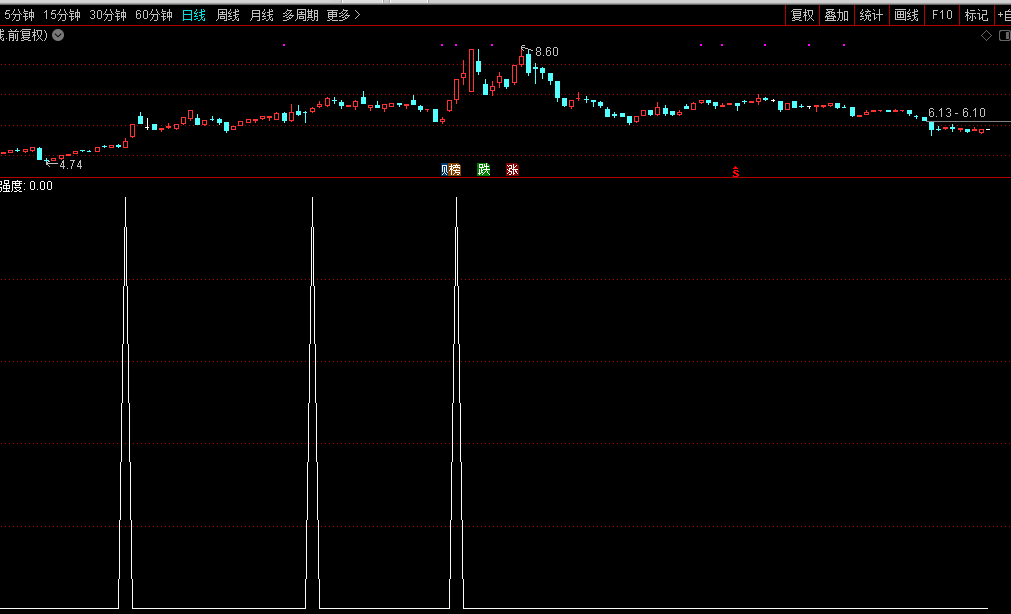Select the 周线 weekly chart tab
The image size is (1011, 614).
(x=228, y=15)
